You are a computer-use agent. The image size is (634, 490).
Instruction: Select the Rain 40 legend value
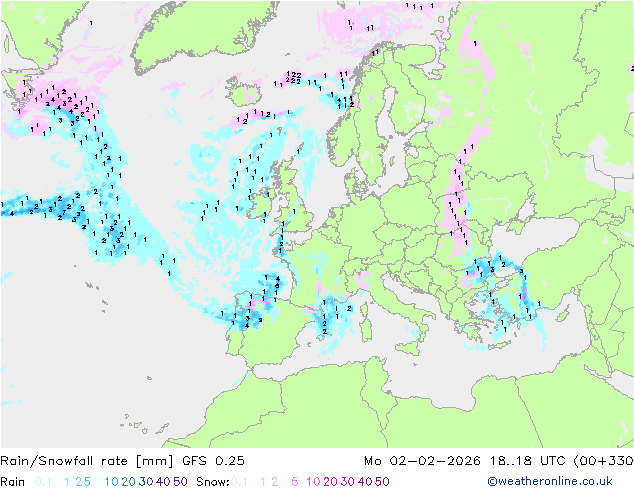point(163,482)
